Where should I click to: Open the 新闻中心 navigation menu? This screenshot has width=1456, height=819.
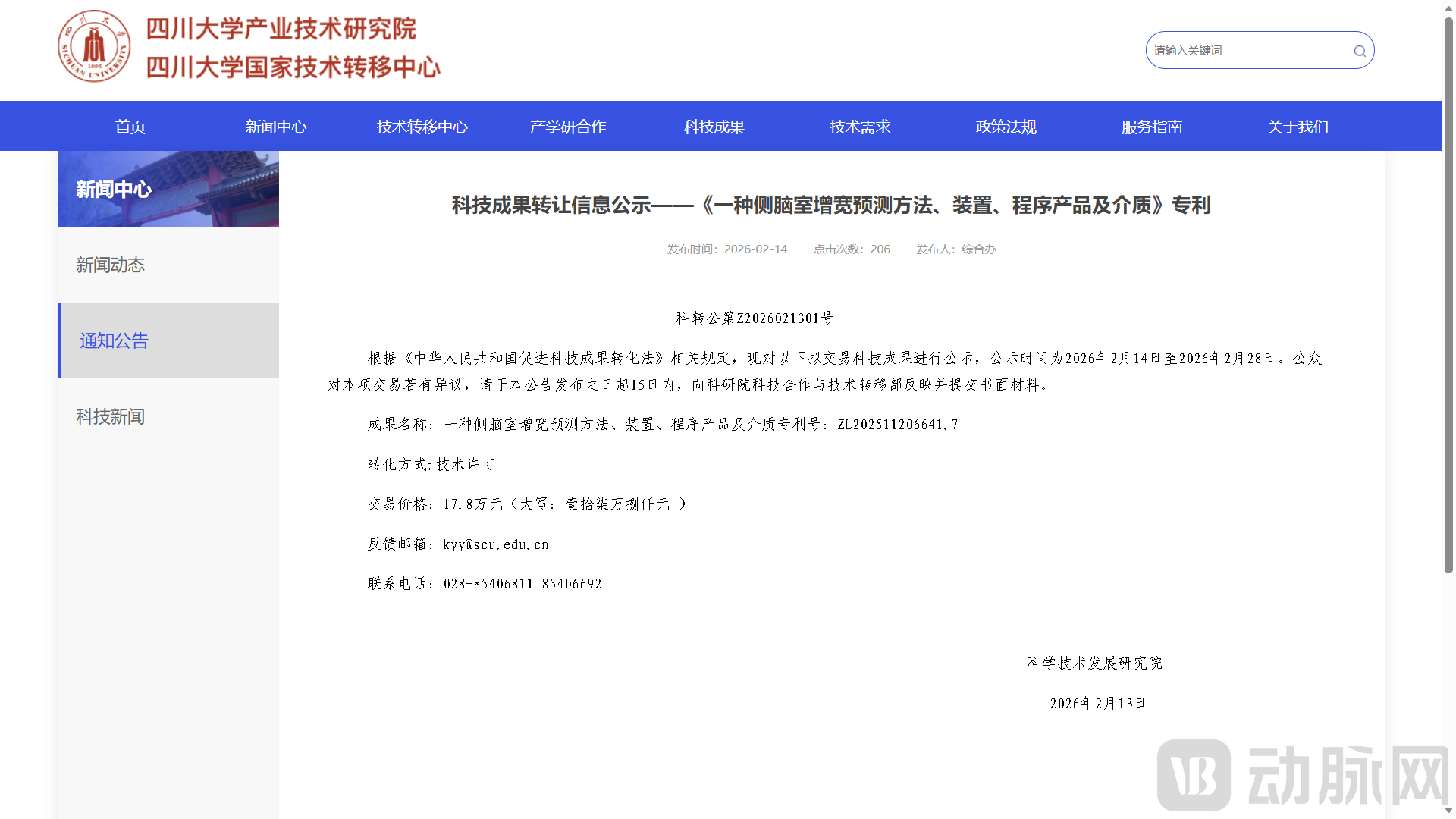pyautogui.click(x=276, y=127)
